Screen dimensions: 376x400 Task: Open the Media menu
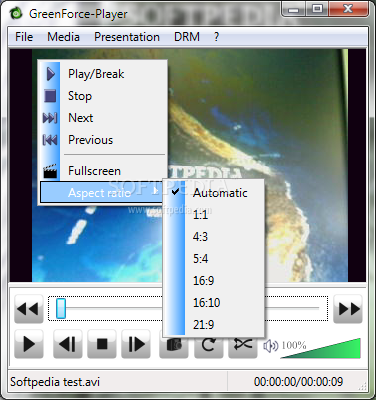pyautogui.click(x=63, y=37)
